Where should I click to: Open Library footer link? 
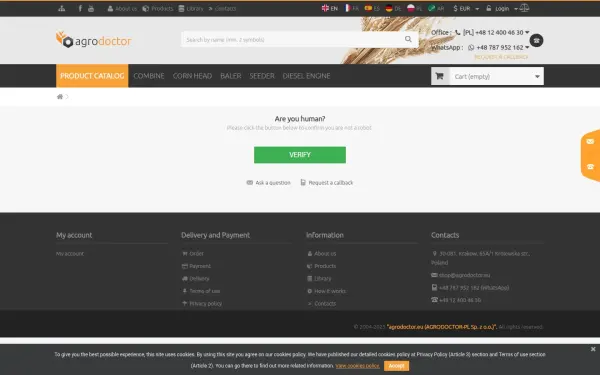click(319, 279)
